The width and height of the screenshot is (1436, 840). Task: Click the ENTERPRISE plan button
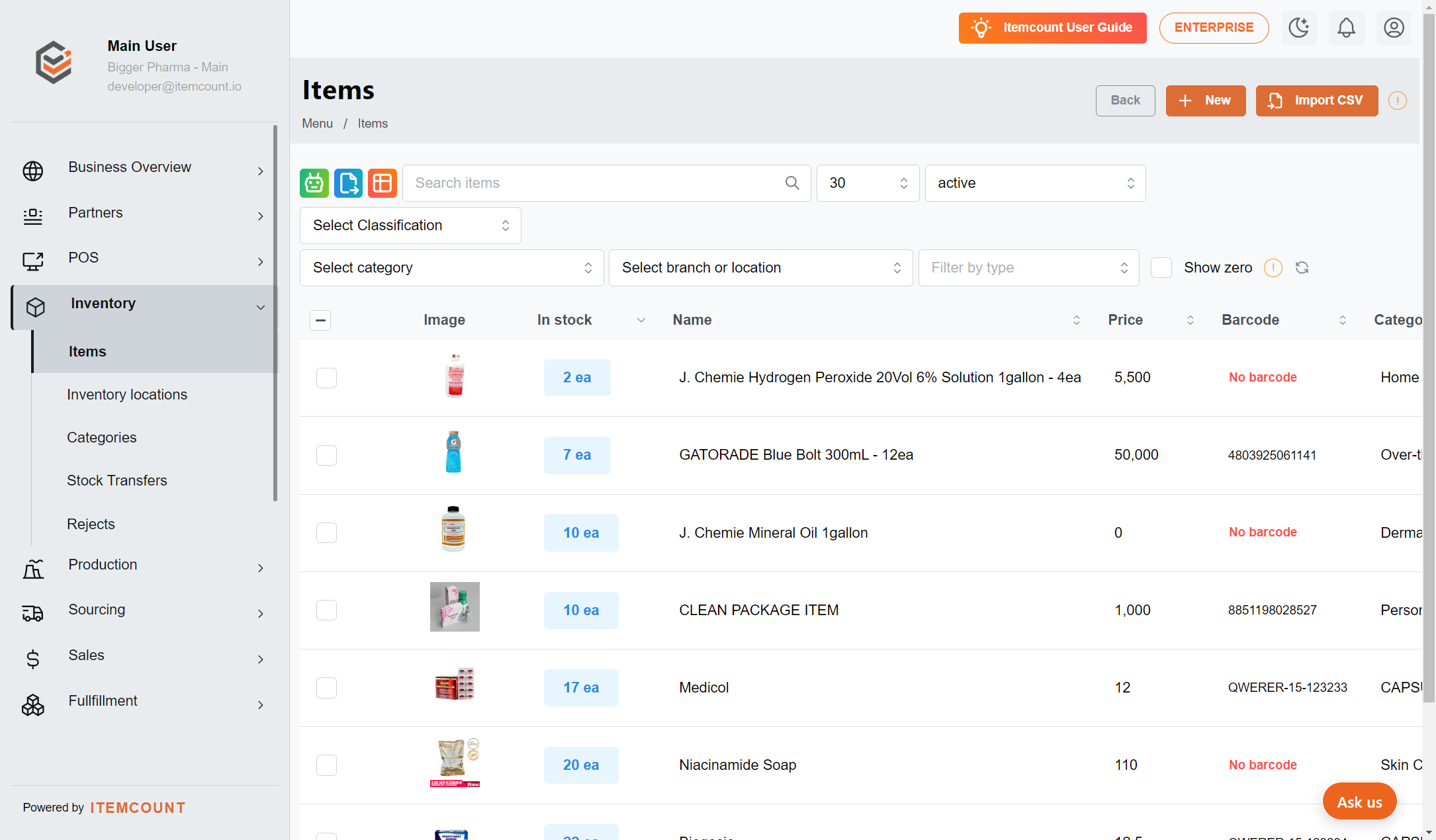tap(1214, 28)
